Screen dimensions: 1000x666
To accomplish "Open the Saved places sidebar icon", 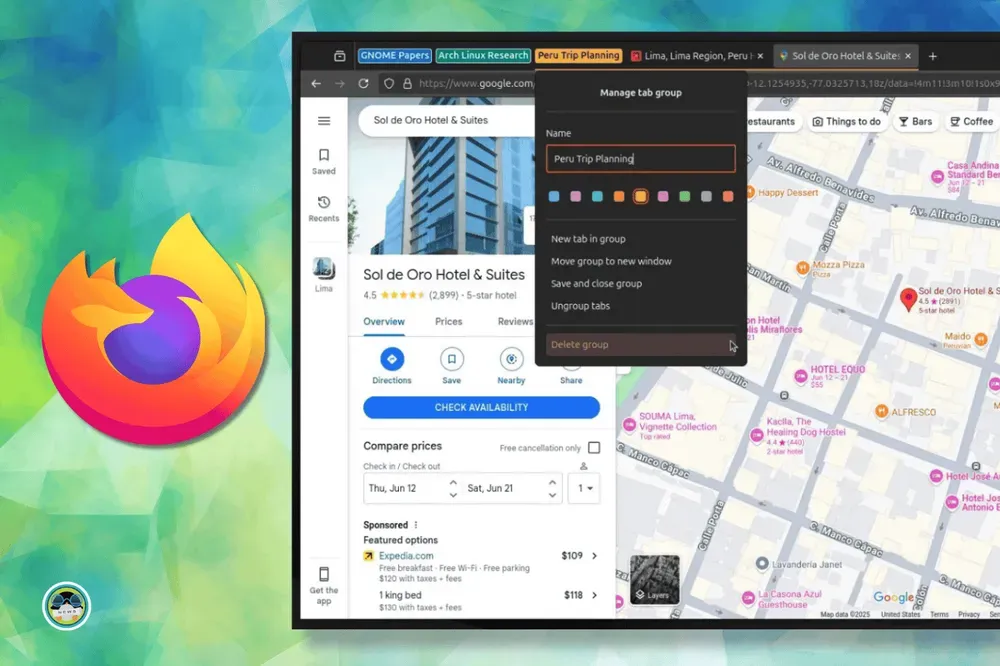I will point(324,156).
